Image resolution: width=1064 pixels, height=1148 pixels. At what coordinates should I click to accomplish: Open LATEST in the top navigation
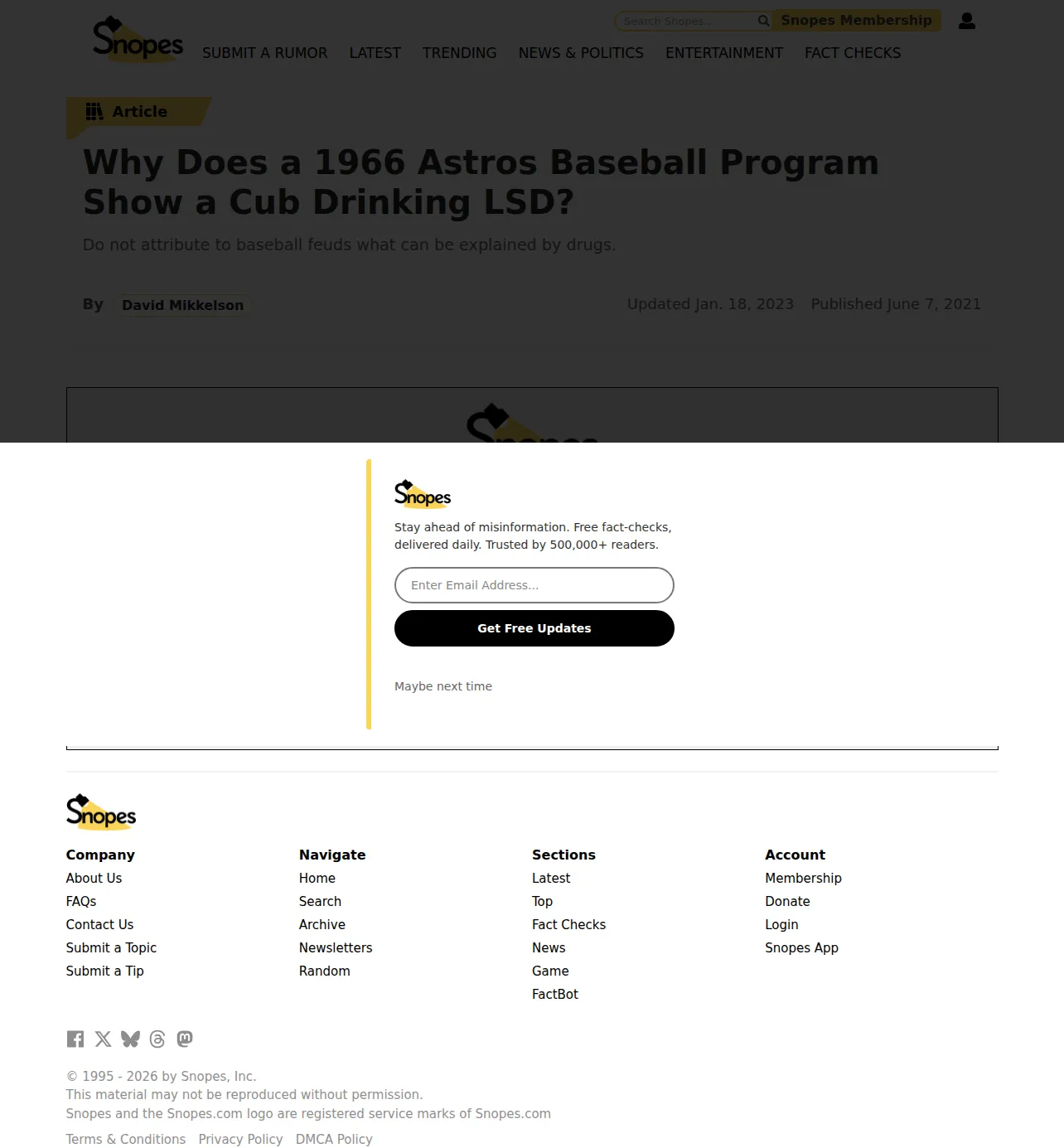(375, 53)
